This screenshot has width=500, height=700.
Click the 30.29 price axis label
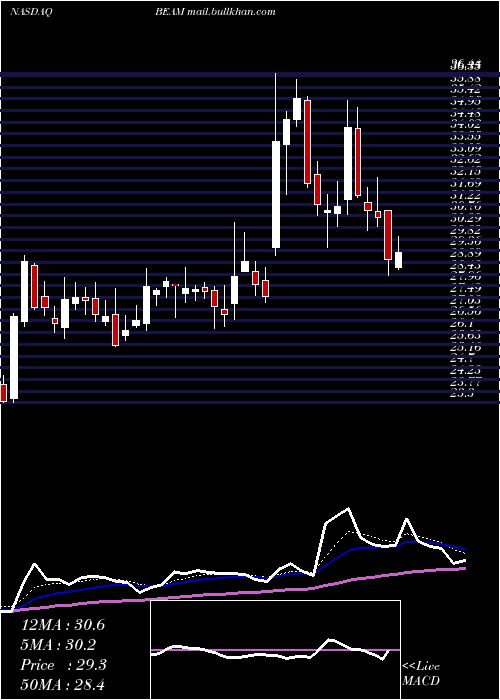click(x=465, y=219)
